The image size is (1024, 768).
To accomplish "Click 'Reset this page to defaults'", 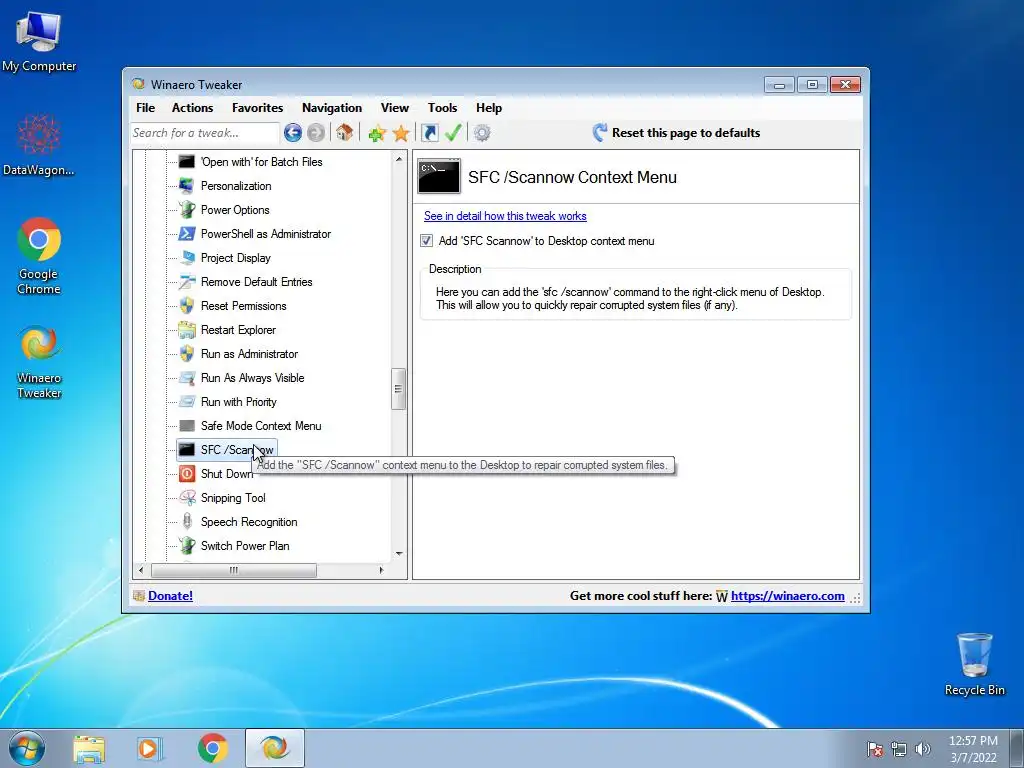I will click(x=677, y=133).
